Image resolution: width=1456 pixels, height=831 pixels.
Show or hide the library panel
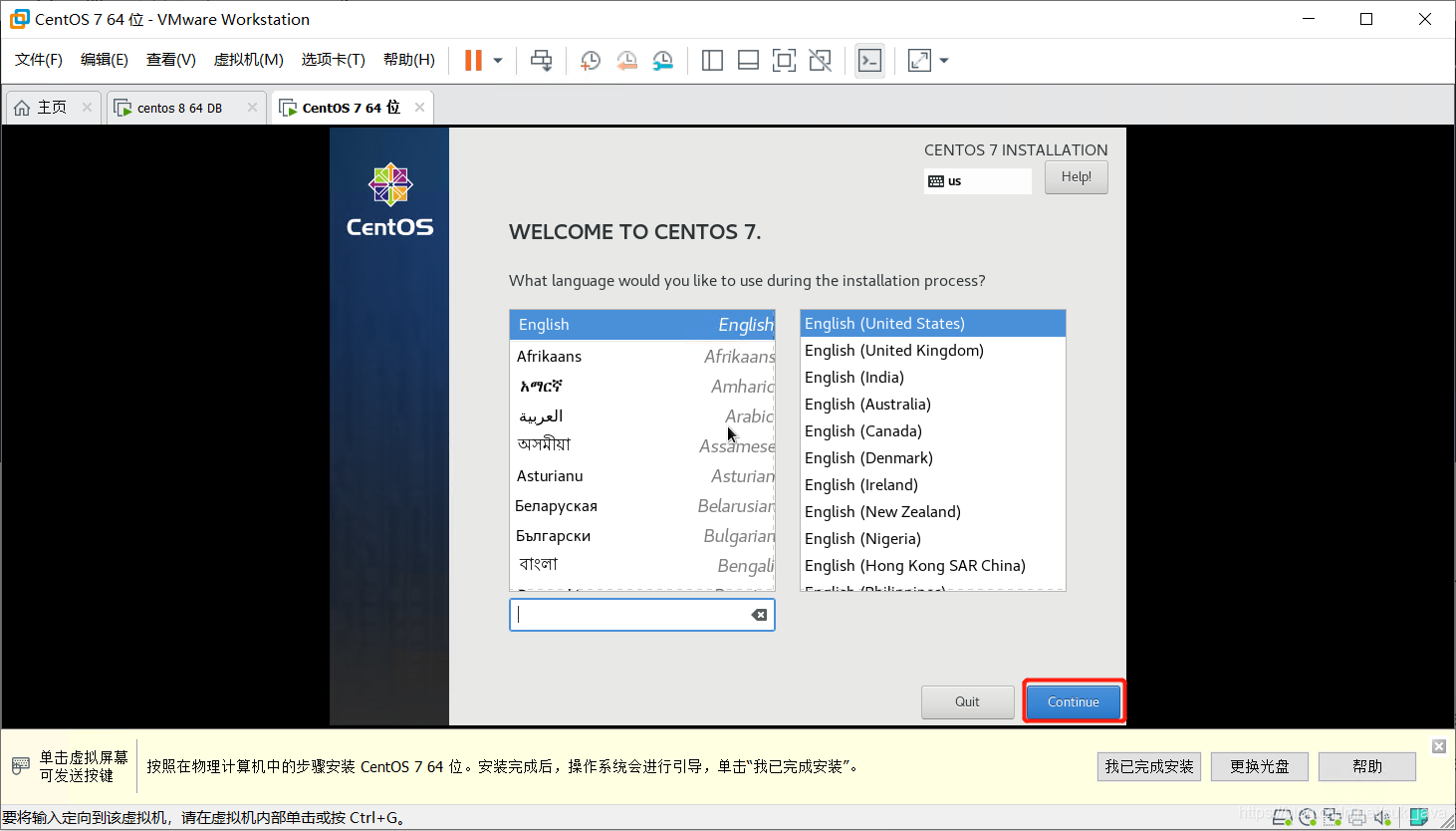click(712, 60)
